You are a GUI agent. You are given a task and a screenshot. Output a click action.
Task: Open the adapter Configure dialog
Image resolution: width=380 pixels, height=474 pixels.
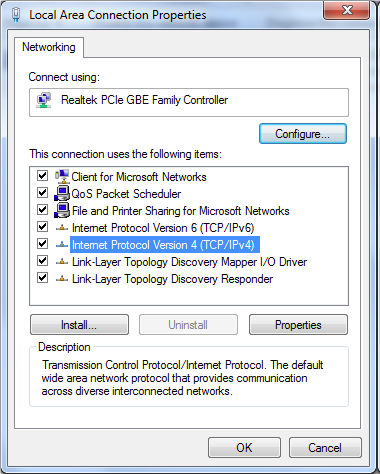pyautogui.click(x=303, y=134)
